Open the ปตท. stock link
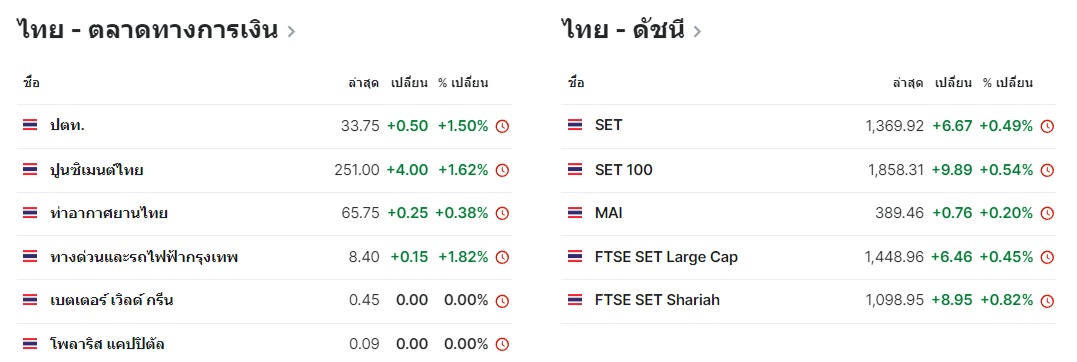This screenshot has height=362, width=1077. 67,126
